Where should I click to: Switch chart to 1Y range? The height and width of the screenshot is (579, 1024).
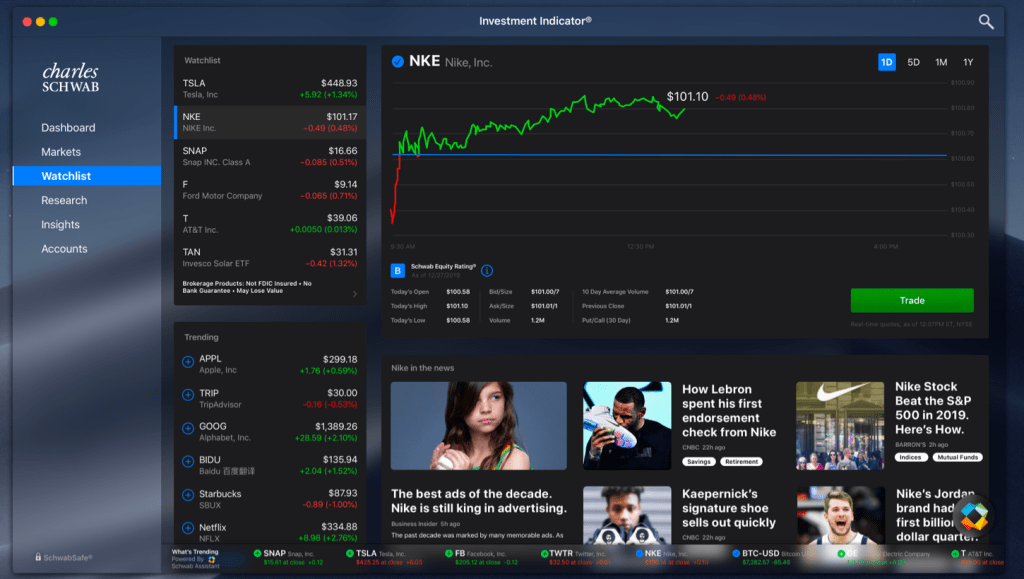point(968,62)
